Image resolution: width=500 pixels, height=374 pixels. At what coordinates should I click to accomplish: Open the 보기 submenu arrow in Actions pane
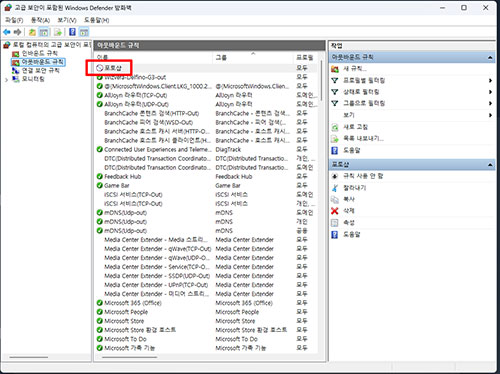click(x=490, y=115)
